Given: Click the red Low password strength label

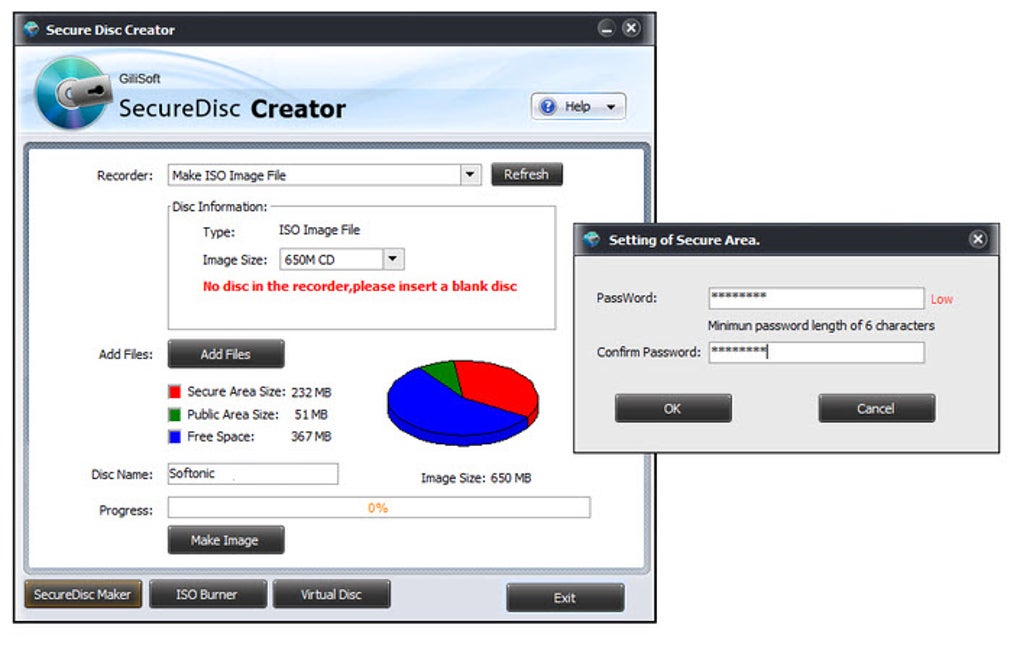Looking at the screenshot, I should click(x=941, y=299).
